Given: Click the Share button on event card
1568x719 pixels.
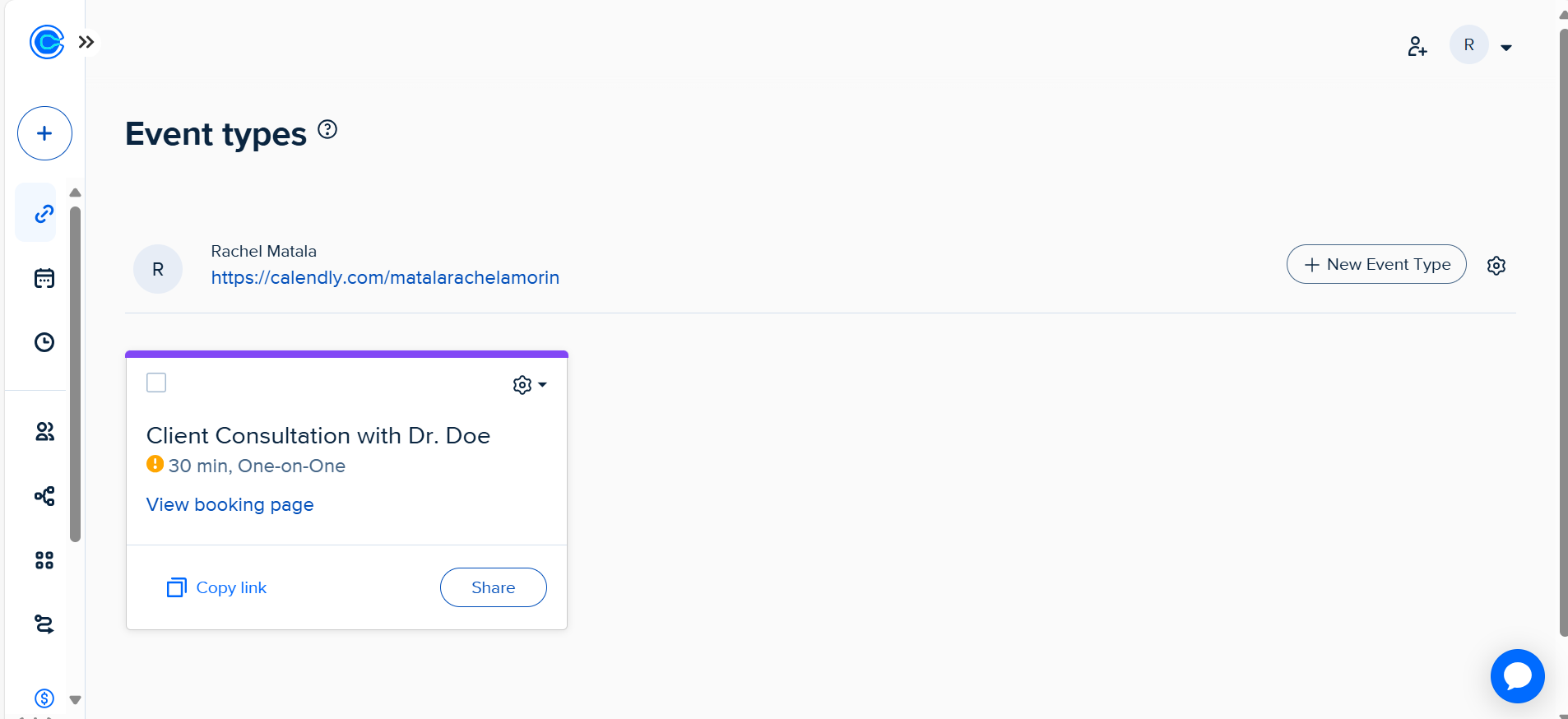Looking at the screenshot, I should (x=493, y=587).
